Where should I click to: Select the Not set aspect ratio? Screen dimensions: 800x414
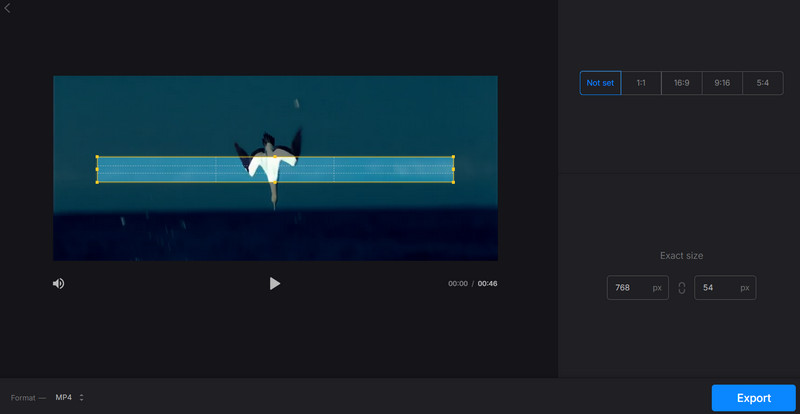[x=600, y=83]
